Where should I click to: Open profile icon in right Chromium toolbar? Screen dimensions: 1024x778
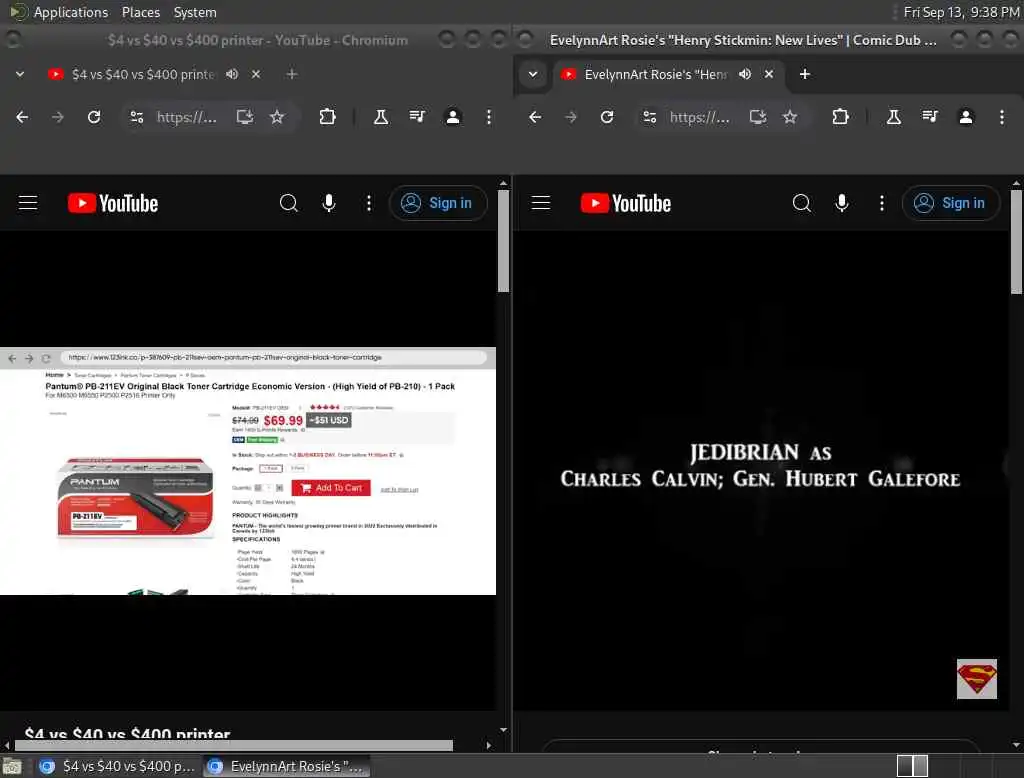tap(966, 117)
